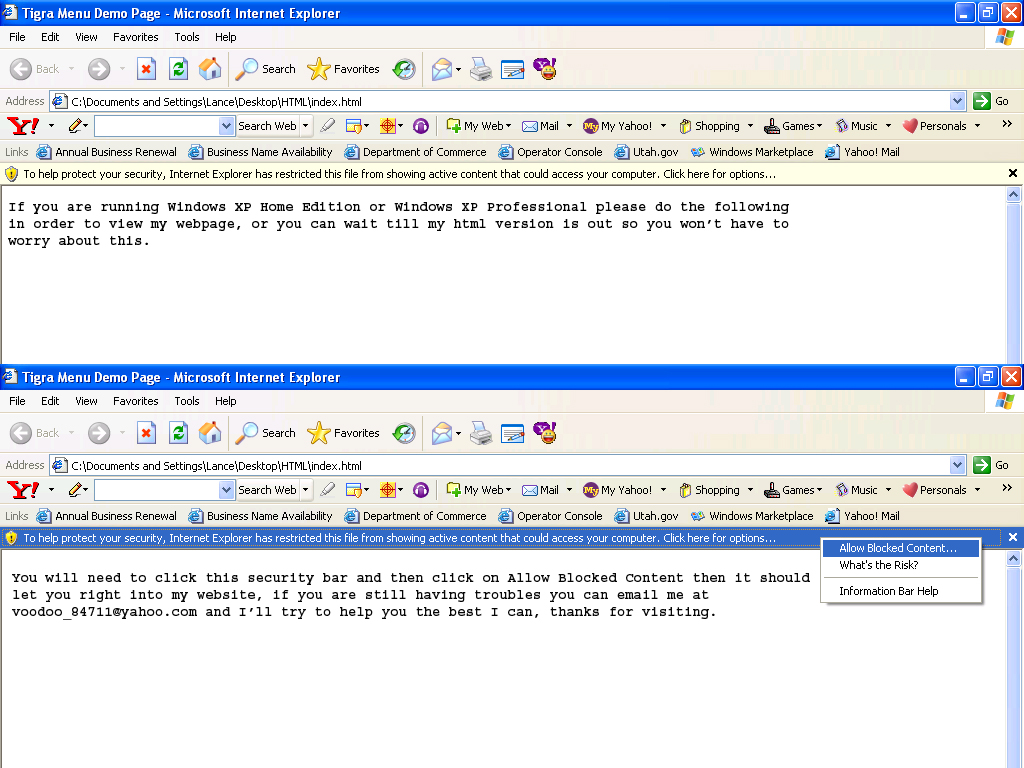The image size is (1024, 768).
Task: Click Yahoo! Mail link in lower links bar
Action: click(x=862, y=516)
